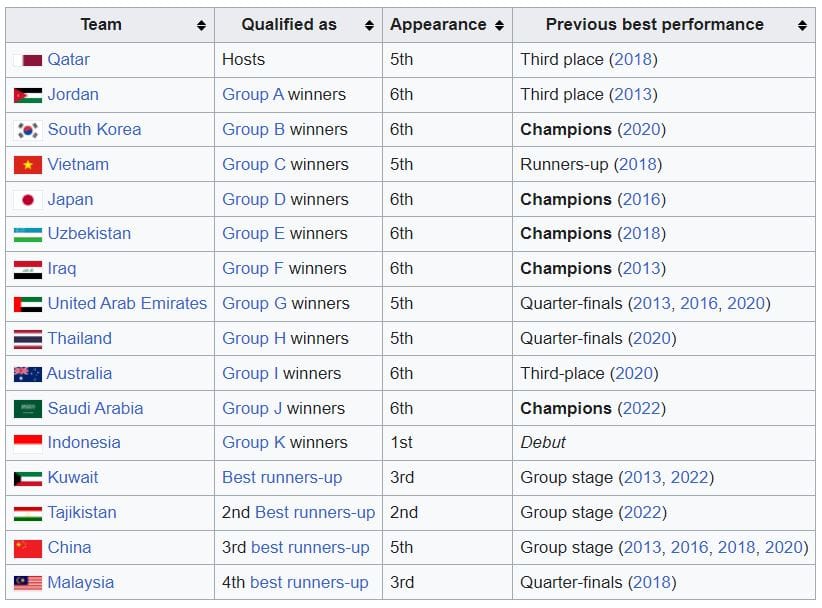Click the South Korea flag icon
The height and width of the screenshot is (608, 822).
click(x=28, y=130)
